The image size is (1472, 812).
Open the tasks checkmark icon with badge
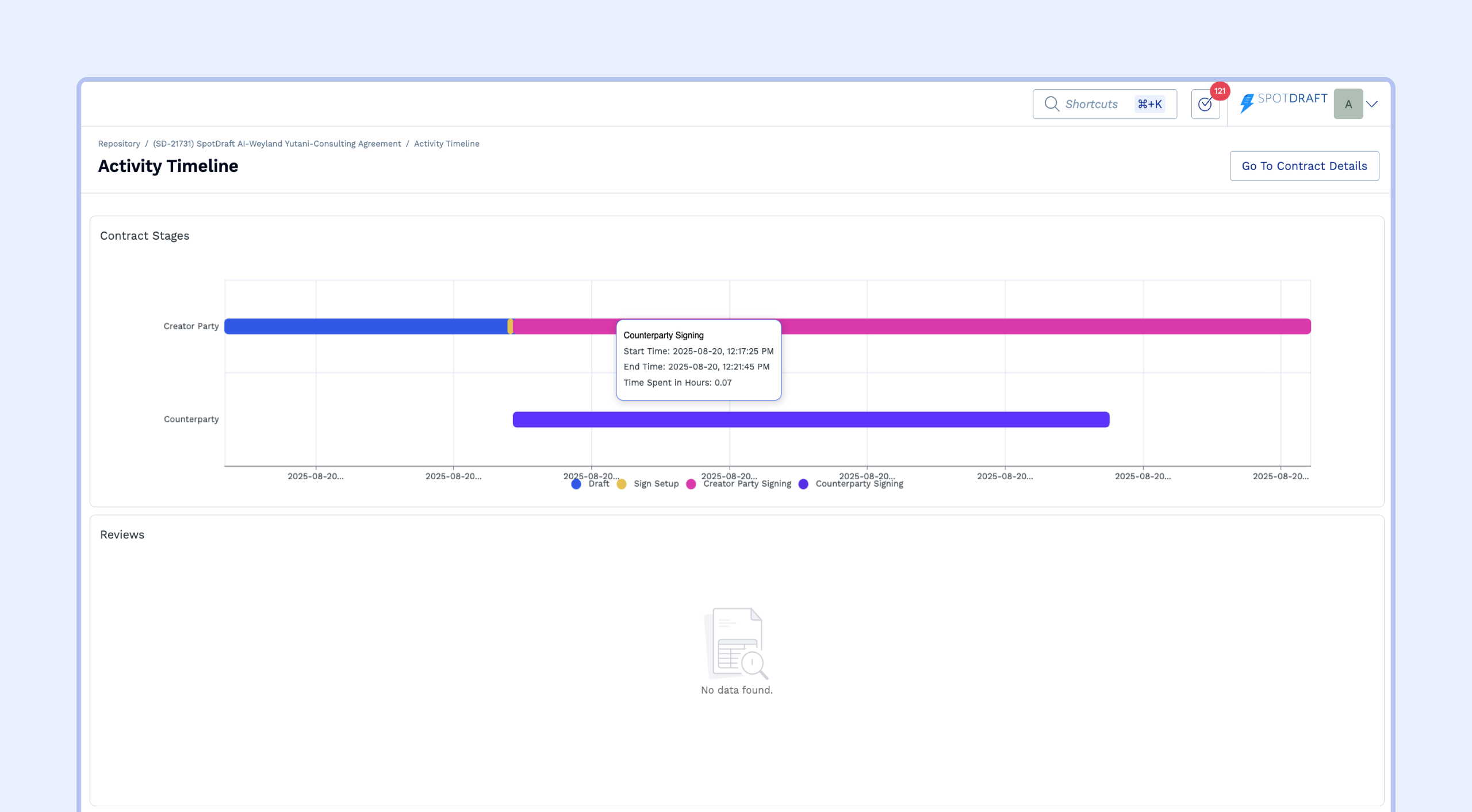(x=1205, y=105)
